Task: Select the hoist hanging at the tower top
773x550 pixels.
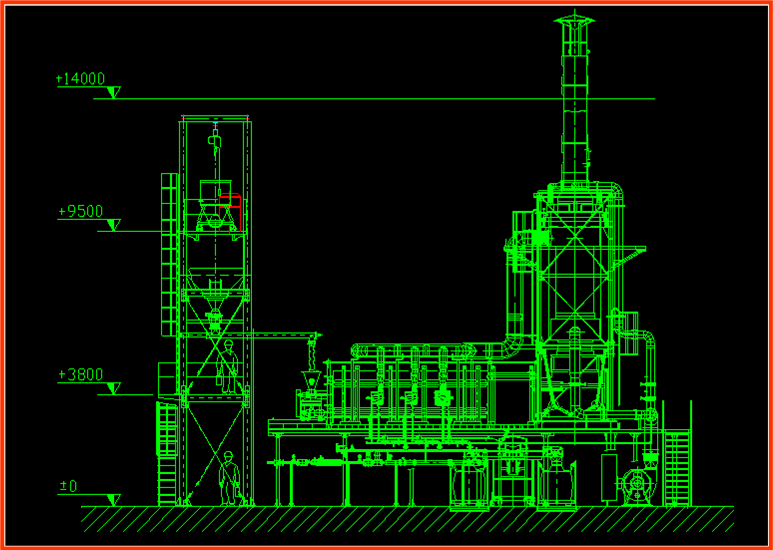Action: point(215,142)
